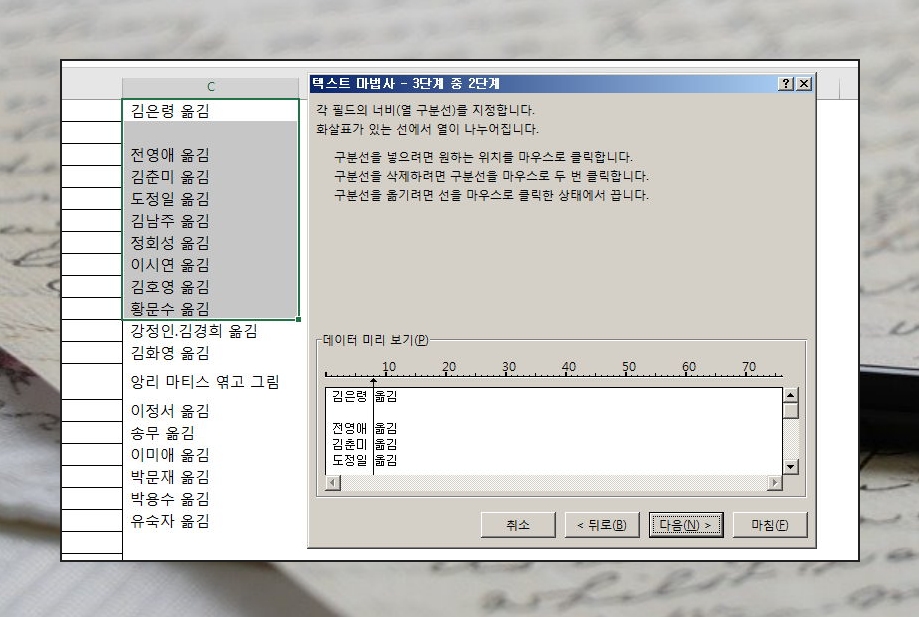Click the preview scroll-right arrow
This screenshot has height=617, width=919.
pyautogui.click(x=775, y=482)
